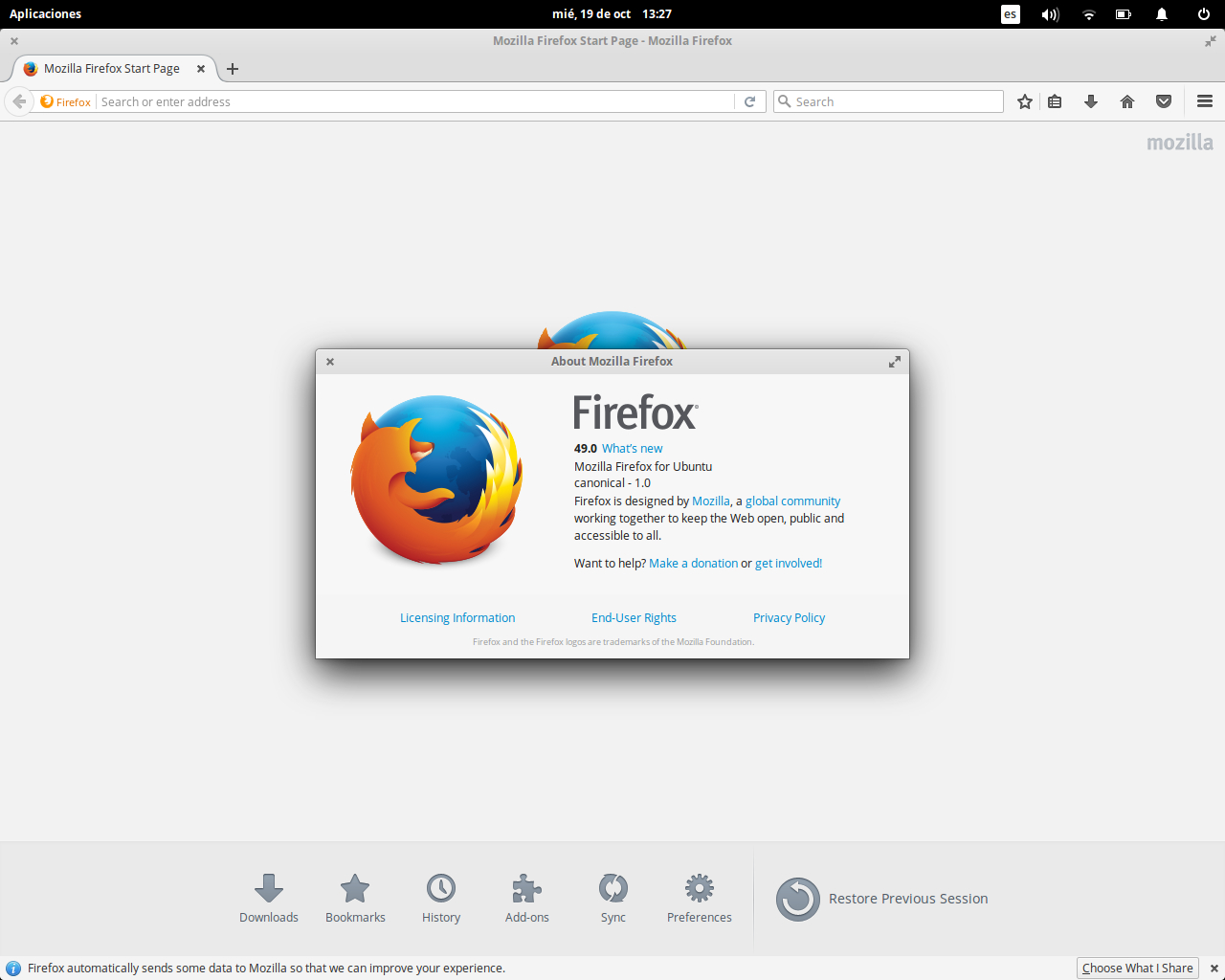Open the downloads arrow icon in toolbar
1225x980 pixels.
click(1091, 101)
